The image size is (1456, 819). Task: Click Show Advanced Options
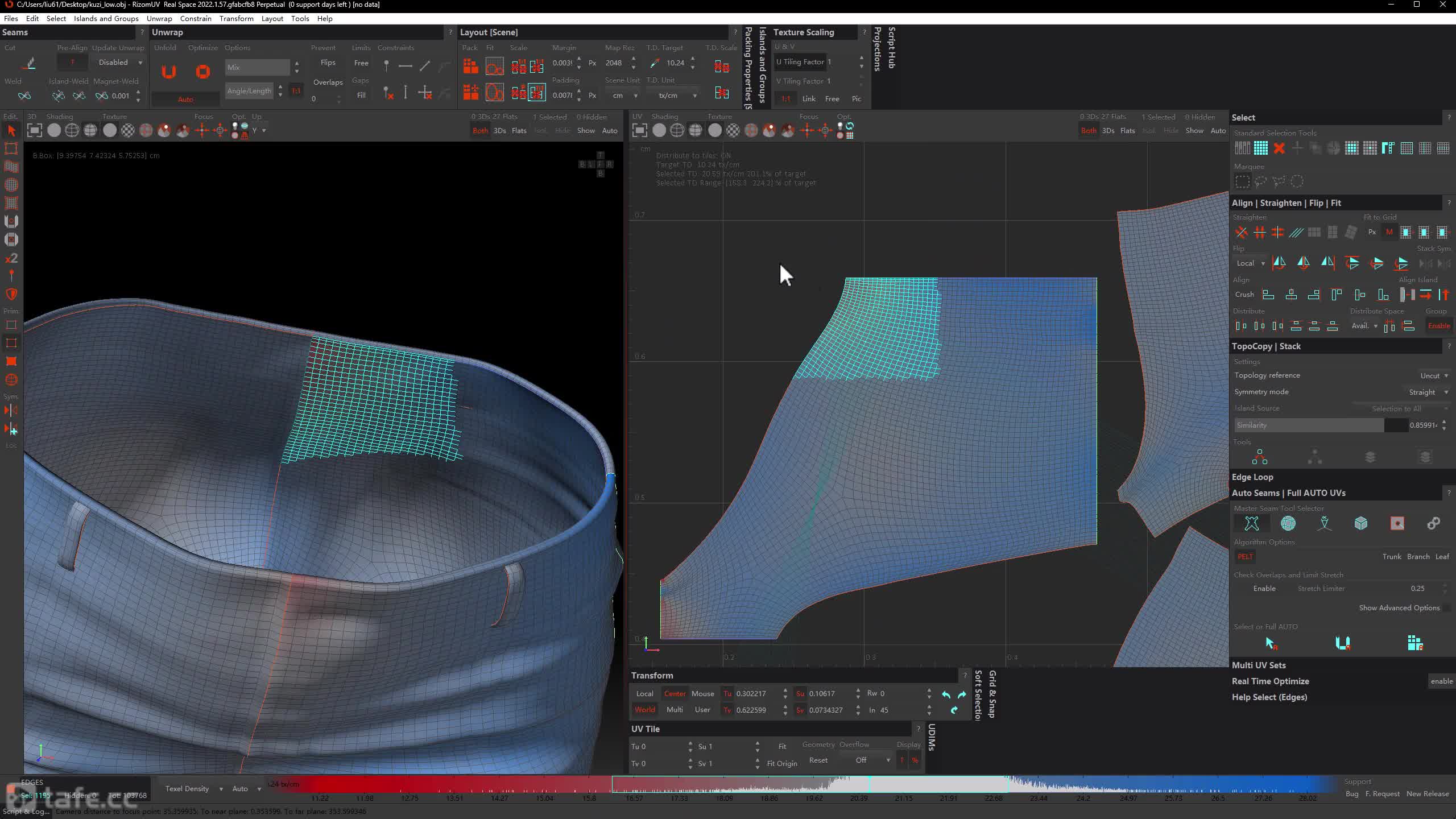[x=1399, y=607]
